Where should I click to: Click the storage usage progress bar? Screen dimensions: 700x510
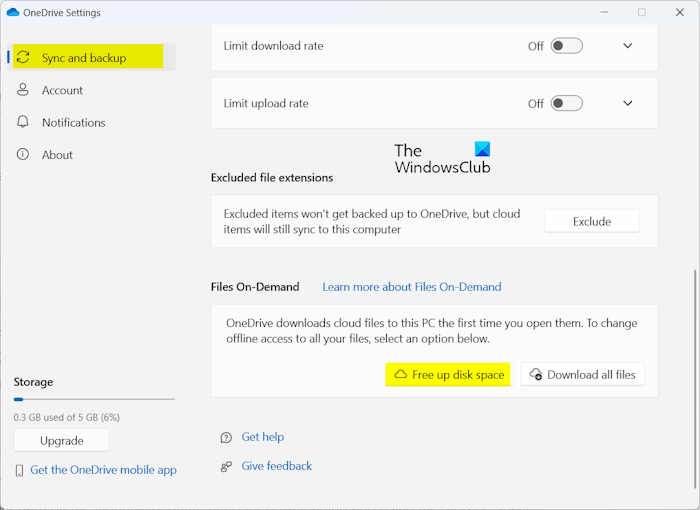tap(94, 399)
